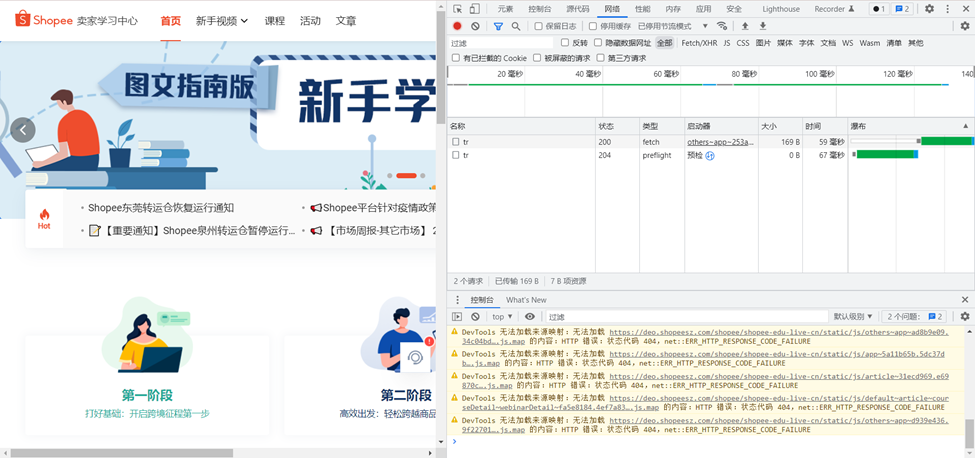Check the 反转 filter option

pos(565,43)
